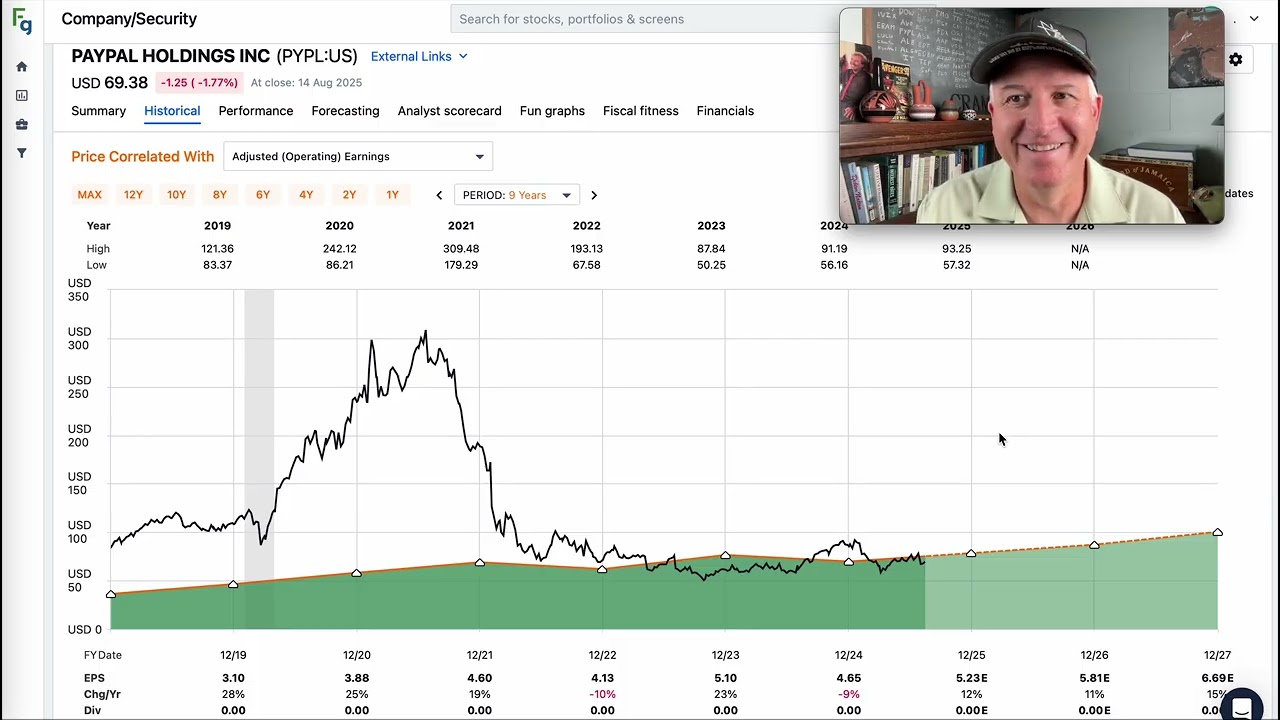Click the At close: 14 Aug 2025 text
This screenshot has width=1280, height=720.
point(306,83)
